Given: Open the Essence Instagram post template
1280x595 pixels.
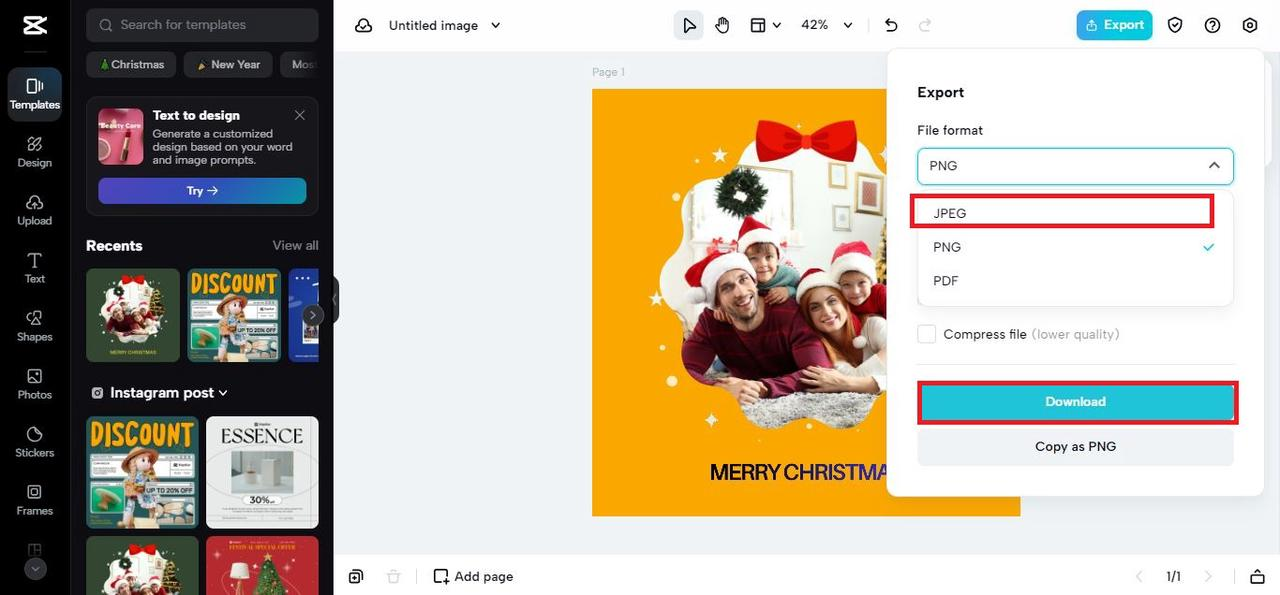Looking at the screenshot, I should 262,472.
